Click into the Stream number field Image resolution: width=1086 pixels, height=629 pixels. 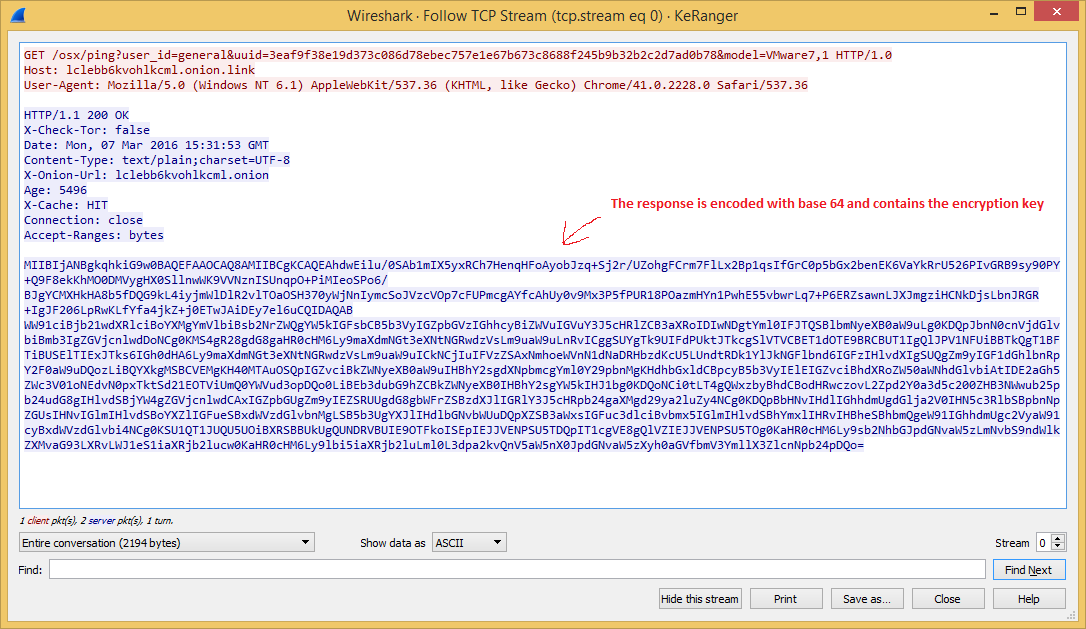click(1044, 542)
